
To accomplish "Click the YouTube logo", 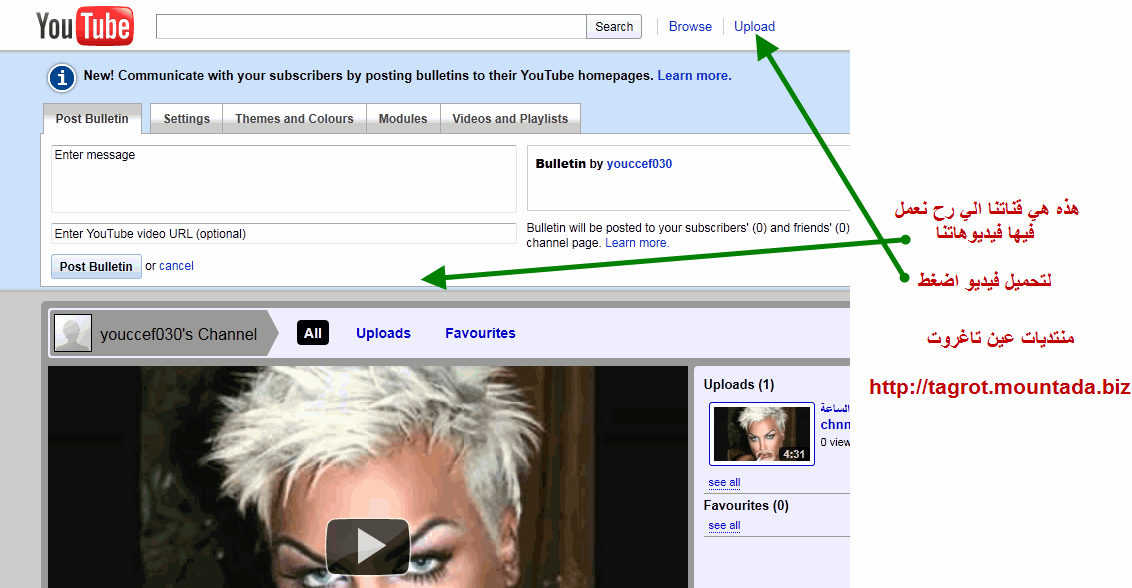I will point(84,26).
